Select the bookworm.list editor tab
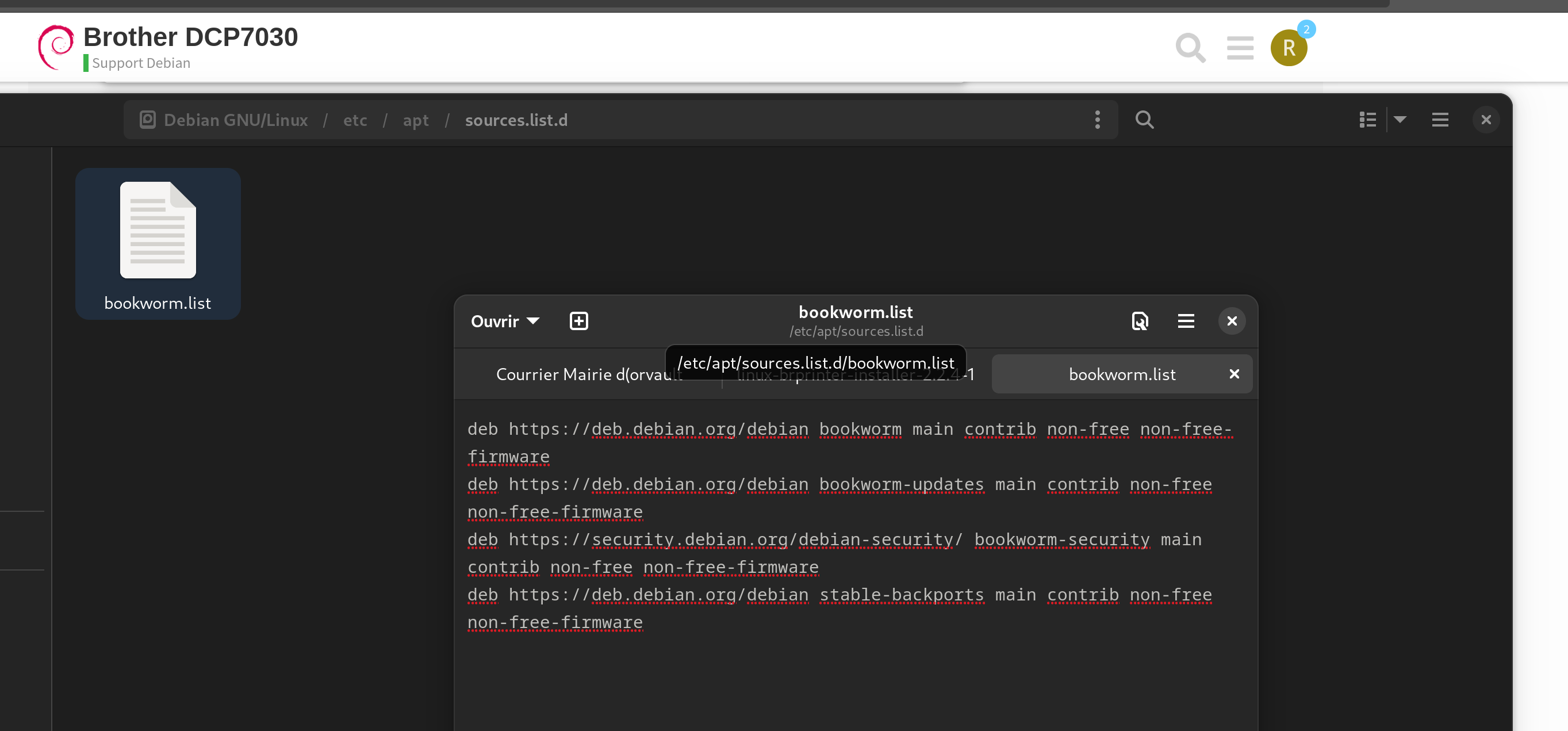 coord(1121,374)
